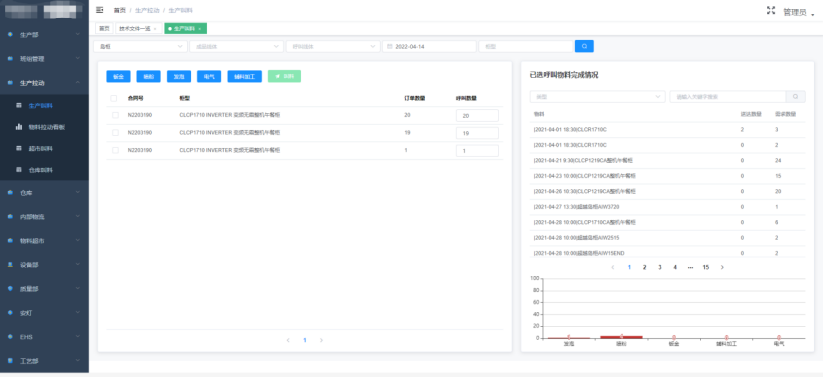Close the green 生产叫料 tab
The height and width of the screenshot is (378, 824).
(200, 28)
